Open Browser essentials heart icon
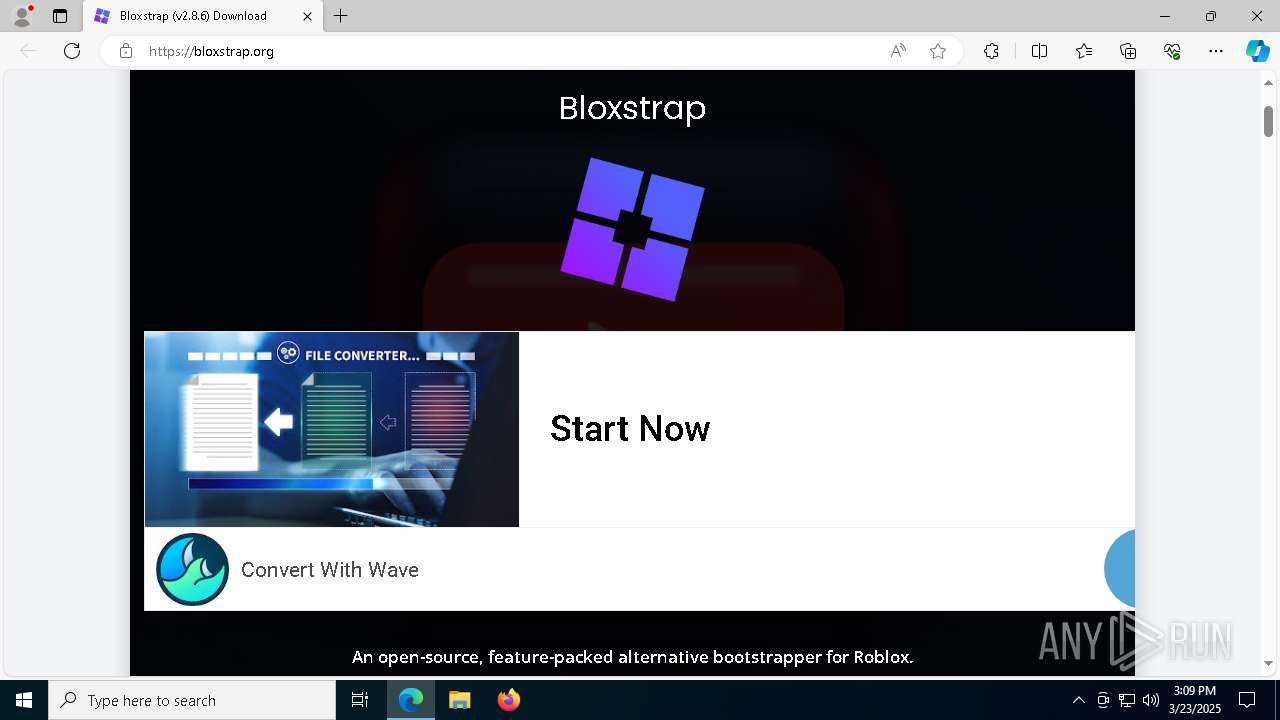 pyautogui.click(x=1172, y=51)
